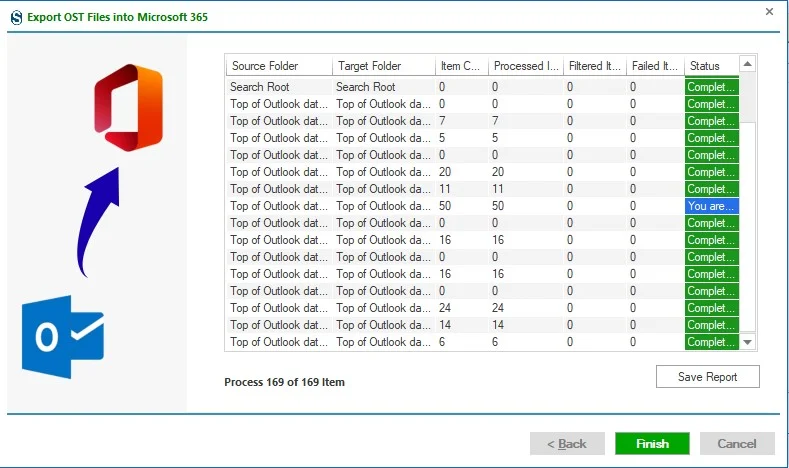The image size is (789, 468).
Task: Click the Cancel button
Action: coord(737,443)
